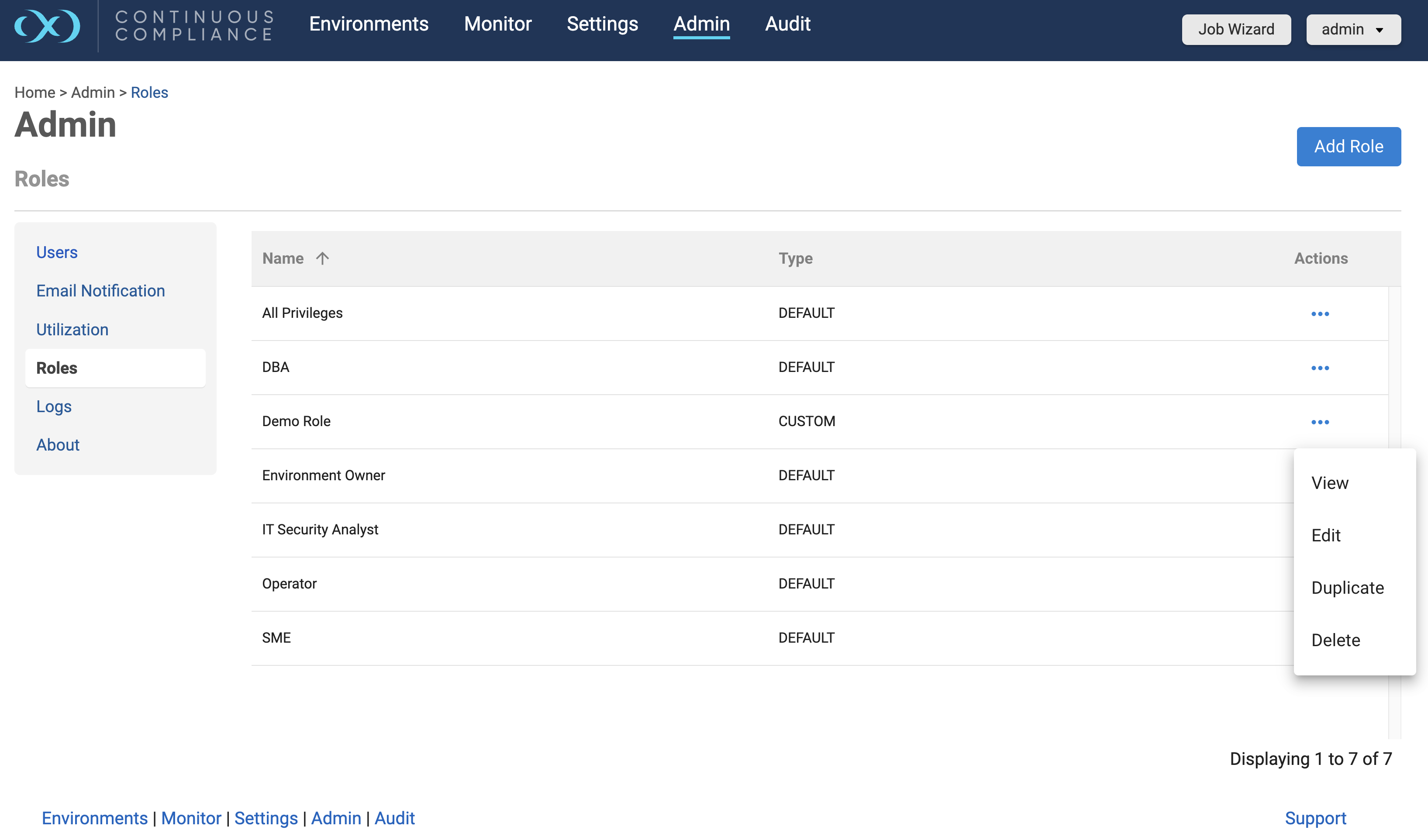Image resolution: width=1428 pixels, height=840 pixels.
Task: Toggle sort arrow next to Name column
Action: (x=322, y=258)
